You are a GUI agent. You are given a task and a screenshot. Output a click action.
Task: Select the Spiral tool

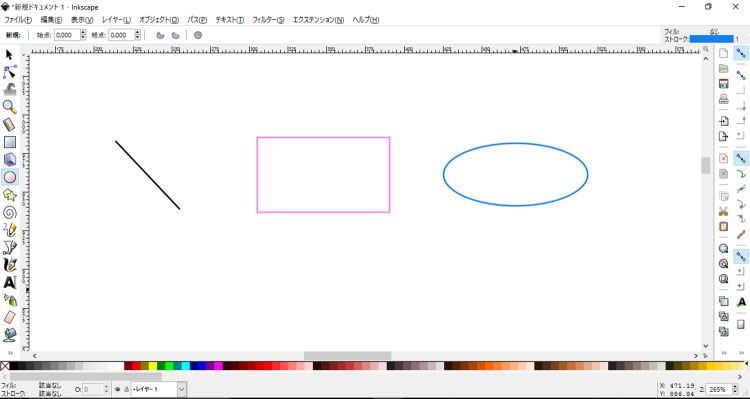point(10,212)
